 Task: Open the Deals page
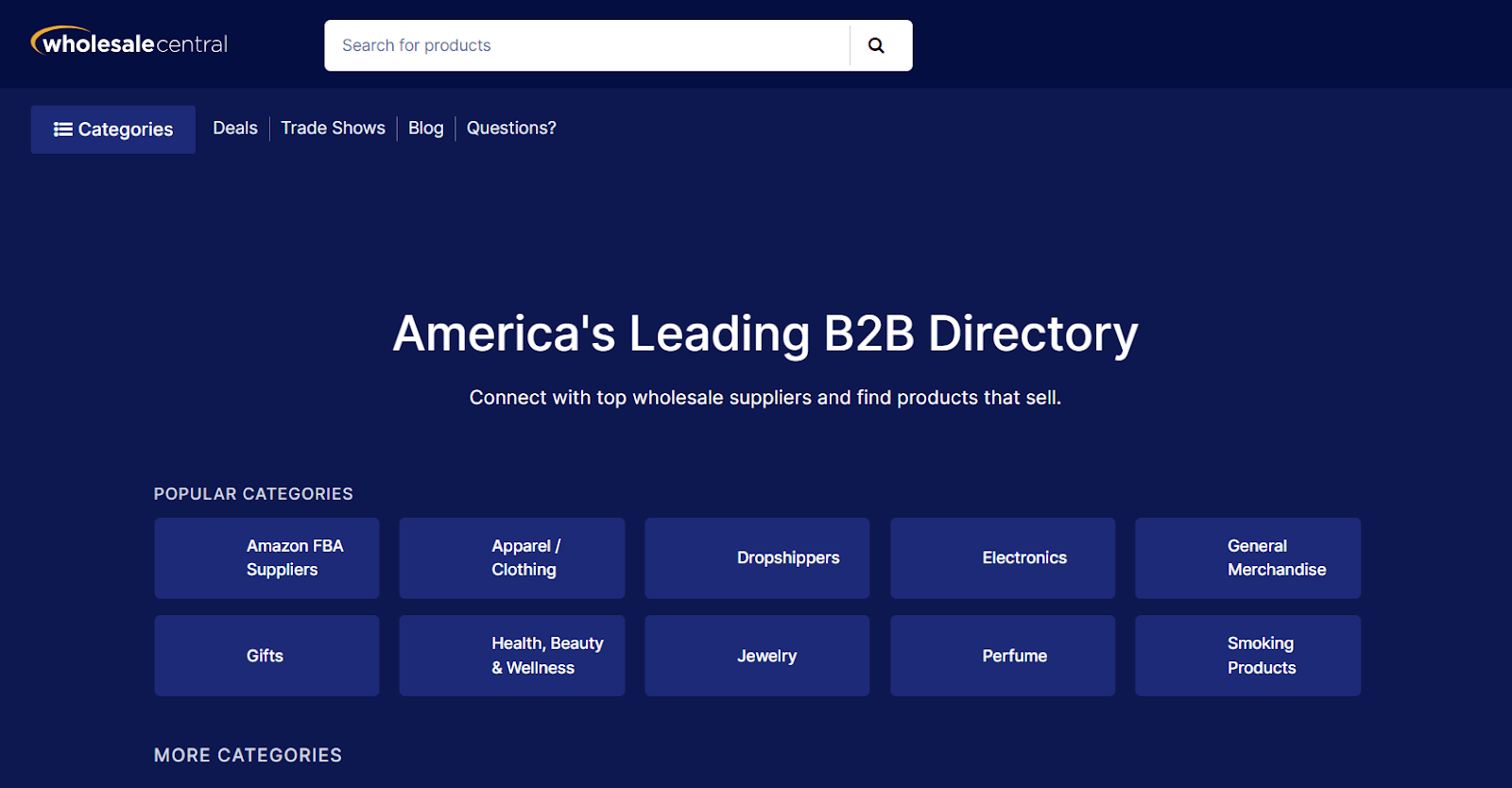pyautogui.click(x=235, y=128)
